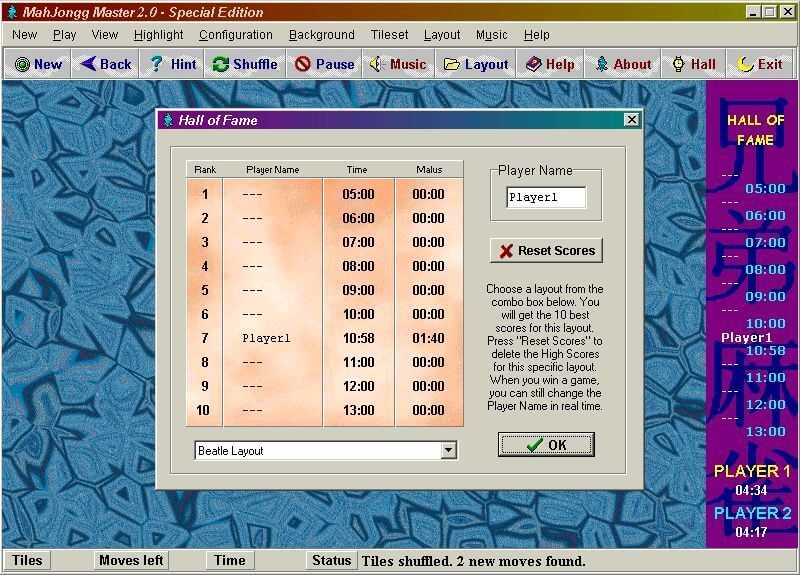Click the Time column header
This screenshot has height=575, width=800.
click(x=357, y=169)
